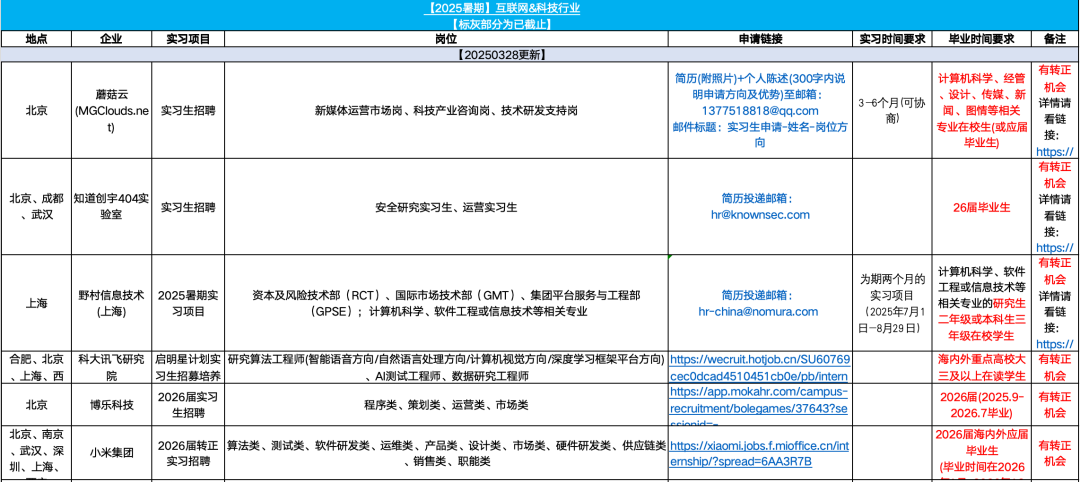The image size is (1080, 482).
Task: Select the 2026届实习生招聘 cell
Action: [x=188, y=405]
